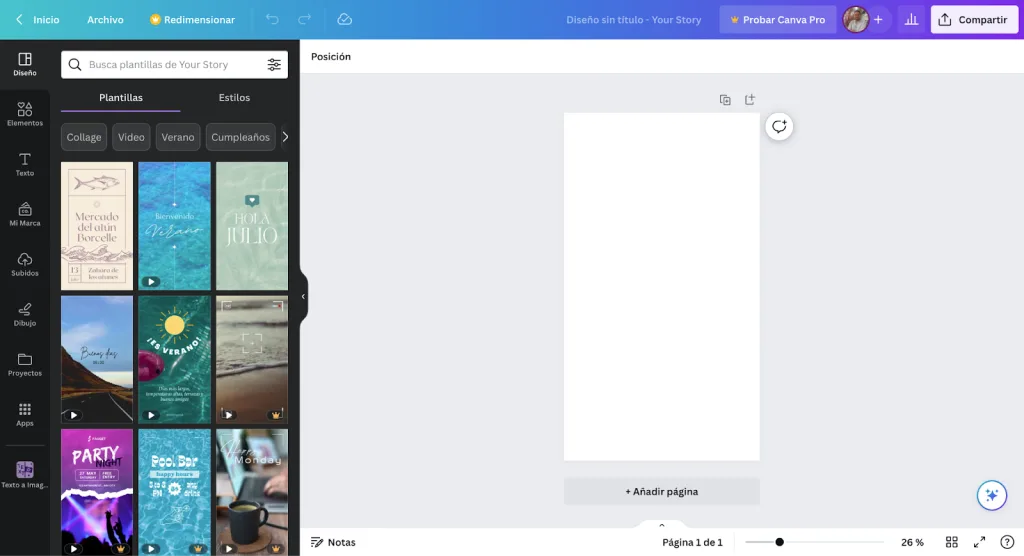Adjust the zoom slider handle
This screenshot has width=1024, height=556.
pyautogui.click(x=779, y=542)
